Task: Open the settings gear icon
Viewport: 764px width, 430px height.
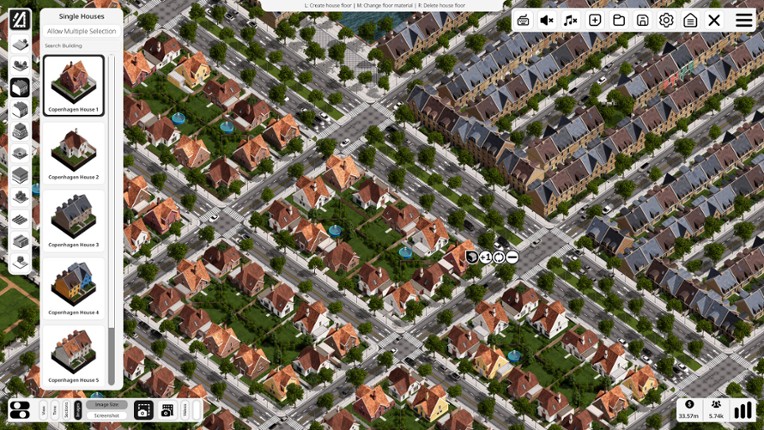Action: click(666, 20)
